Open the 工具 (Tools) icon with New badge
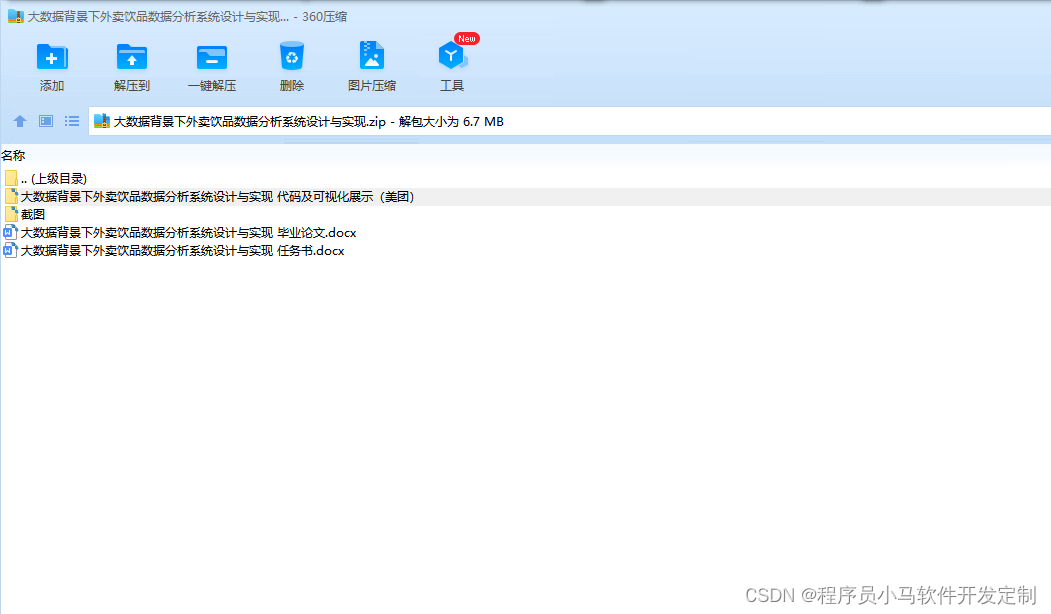Screen dimensions: 1051x614 coord(452,56)
